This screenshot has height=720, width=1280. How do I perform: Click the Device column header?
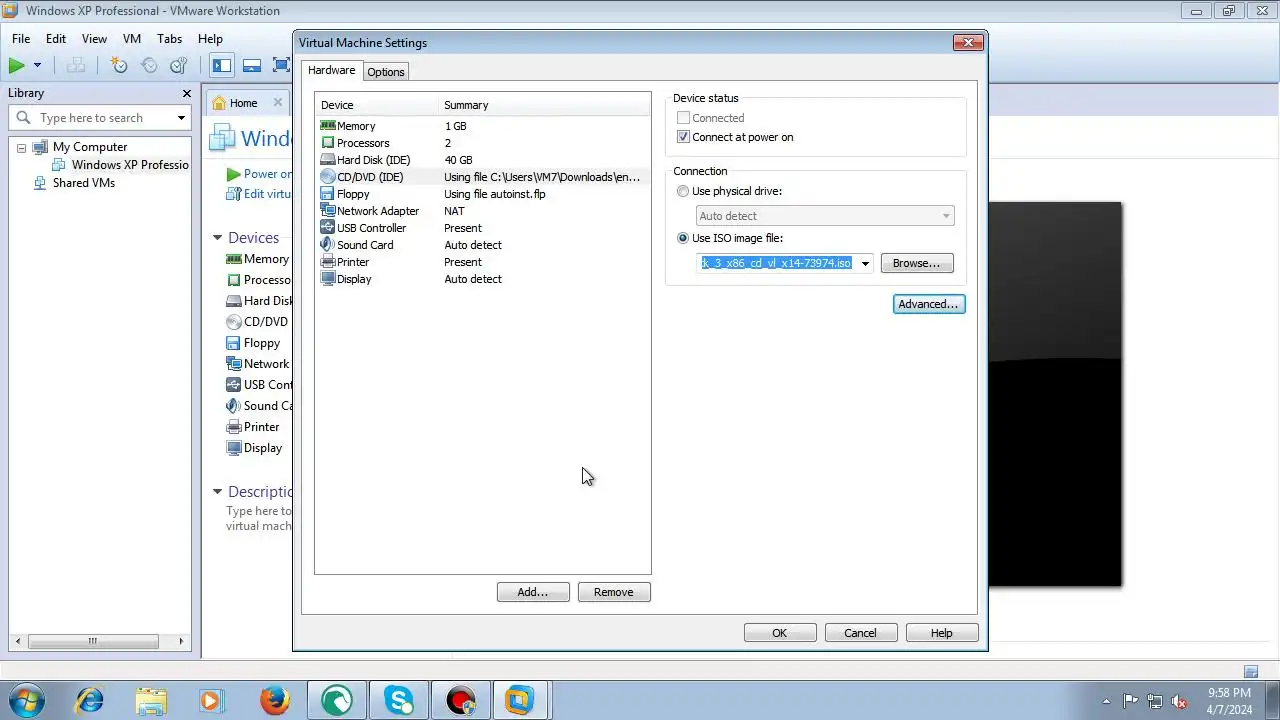tap(378, 105)
